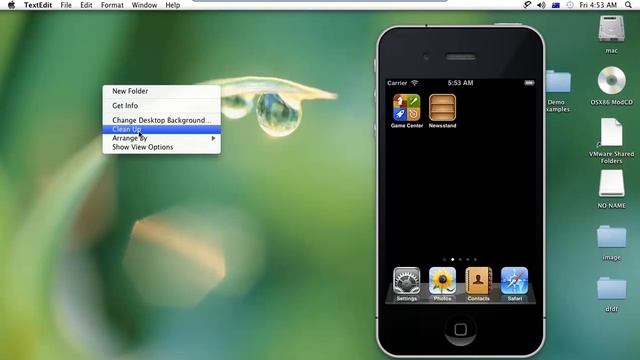
Task: Click the Time Machine menu bar icon
Action: pyautogui.click(x=570, y=5)
